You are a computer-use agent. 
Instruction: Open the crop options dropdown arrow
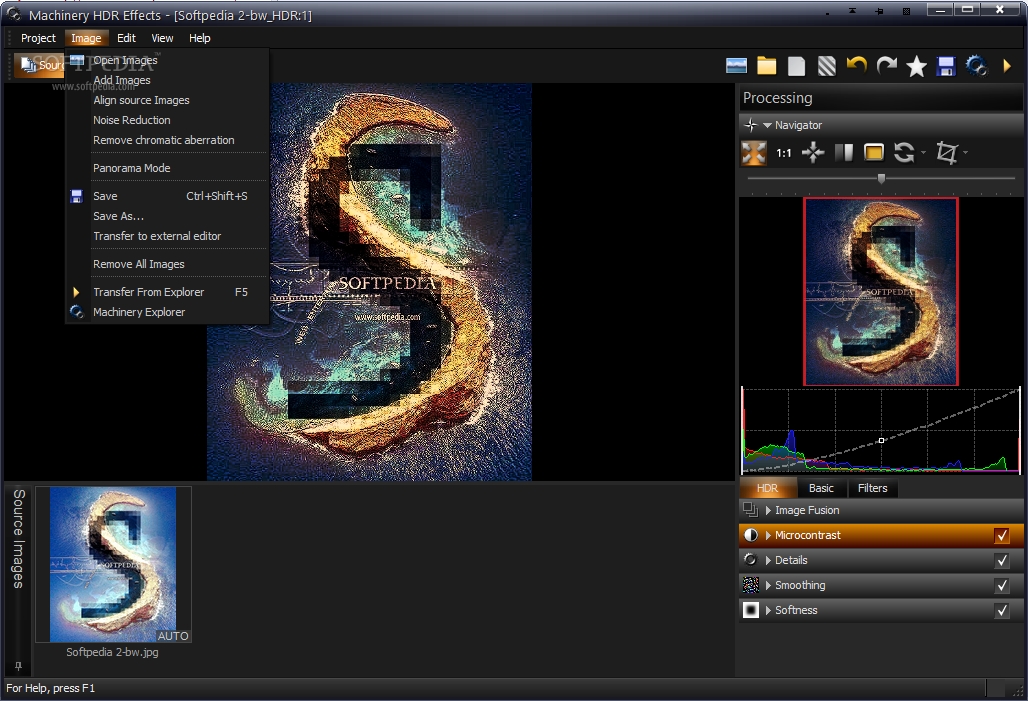(965, 153)
